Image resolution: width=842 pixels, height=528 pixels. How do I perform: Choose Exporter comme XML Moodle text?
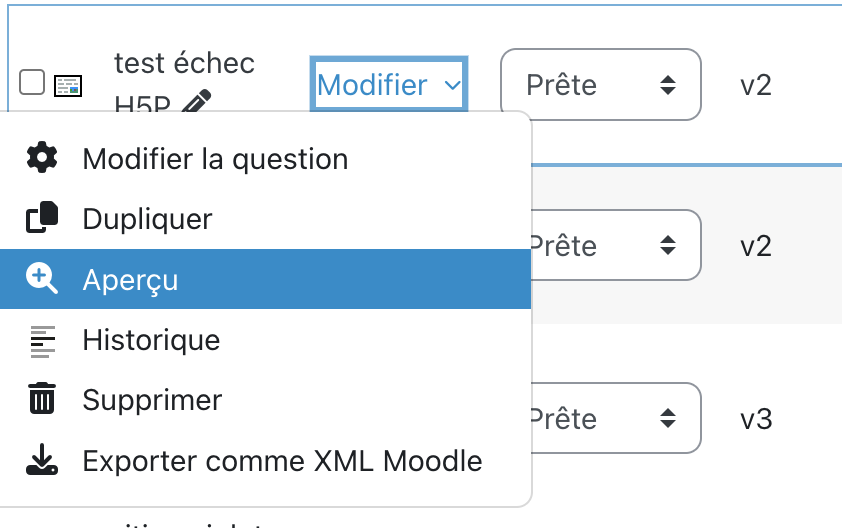(x=282, y=461)
